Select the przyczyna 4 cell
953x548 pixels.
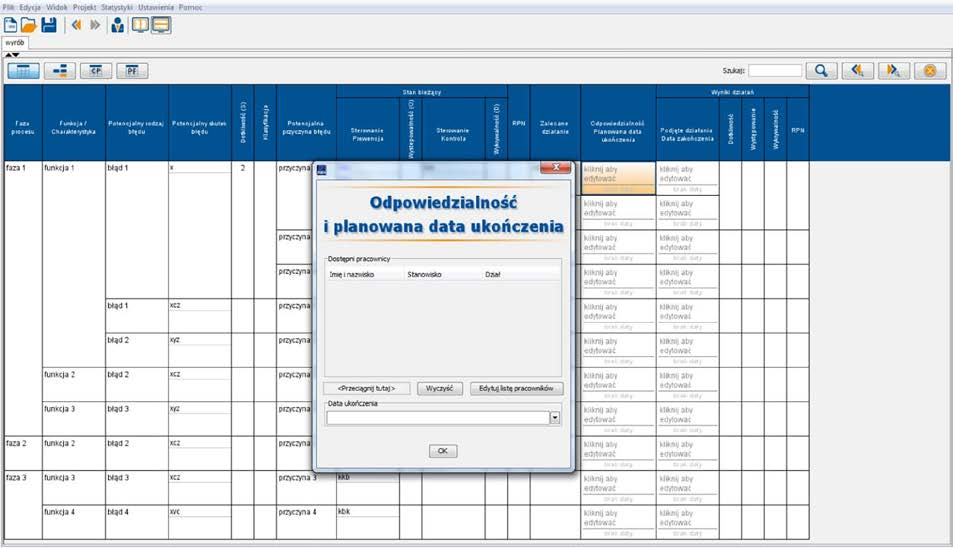pyautogui.click(x=306, y=522)
